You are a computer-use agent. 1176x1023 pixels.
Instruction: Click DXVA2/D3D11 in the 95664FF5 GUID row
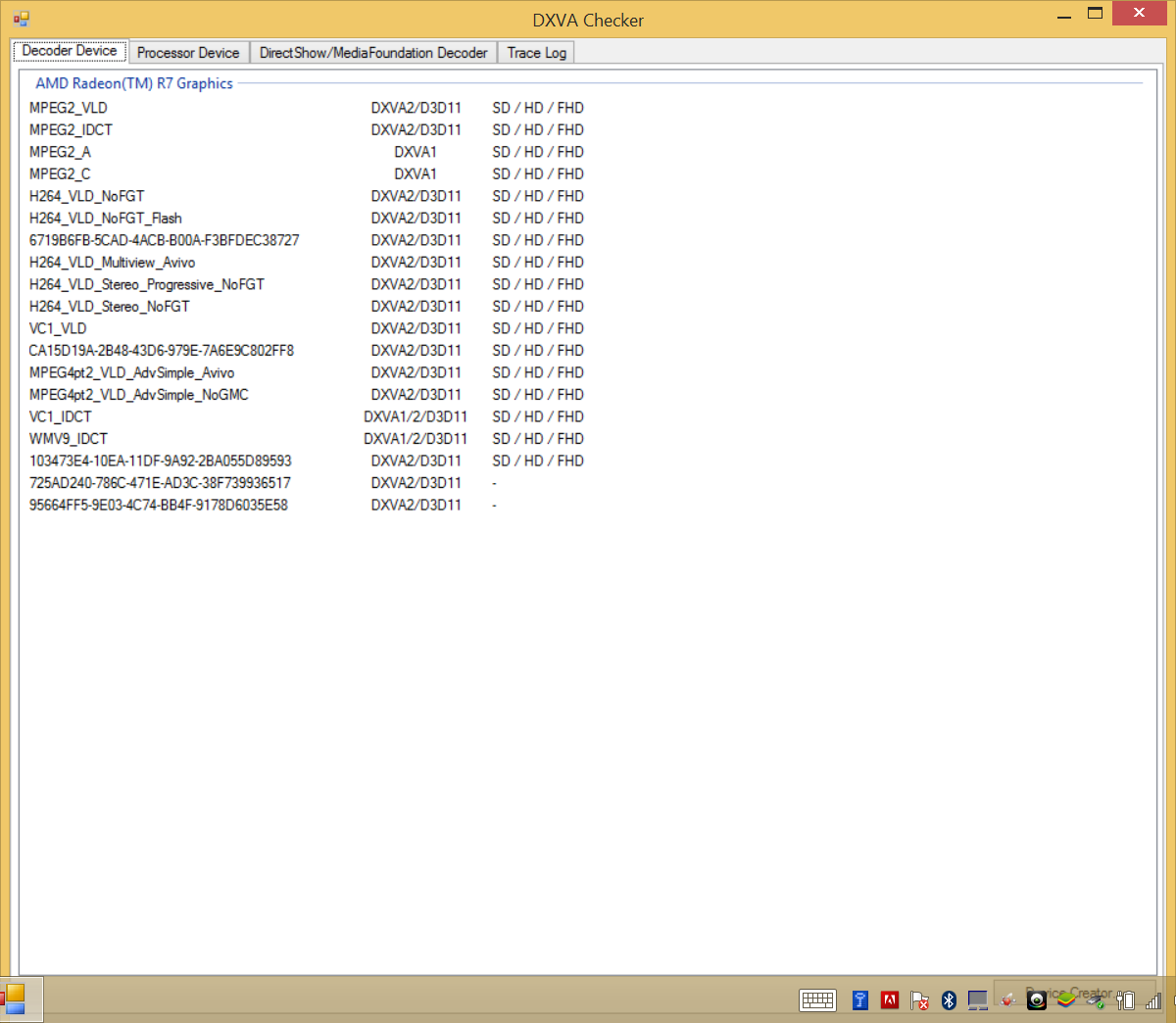tap(416, 505)
